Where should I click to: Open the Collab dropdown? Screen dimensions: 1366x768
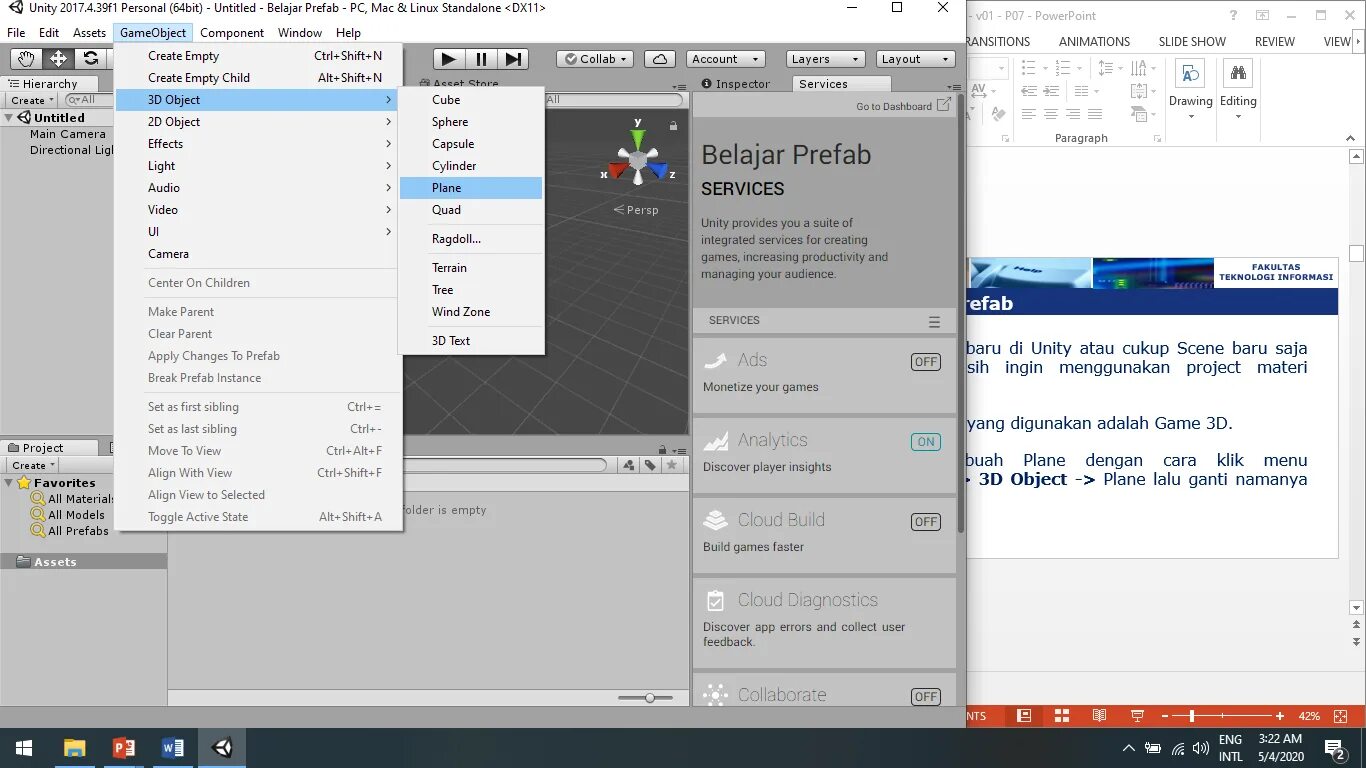pos(596,59)
